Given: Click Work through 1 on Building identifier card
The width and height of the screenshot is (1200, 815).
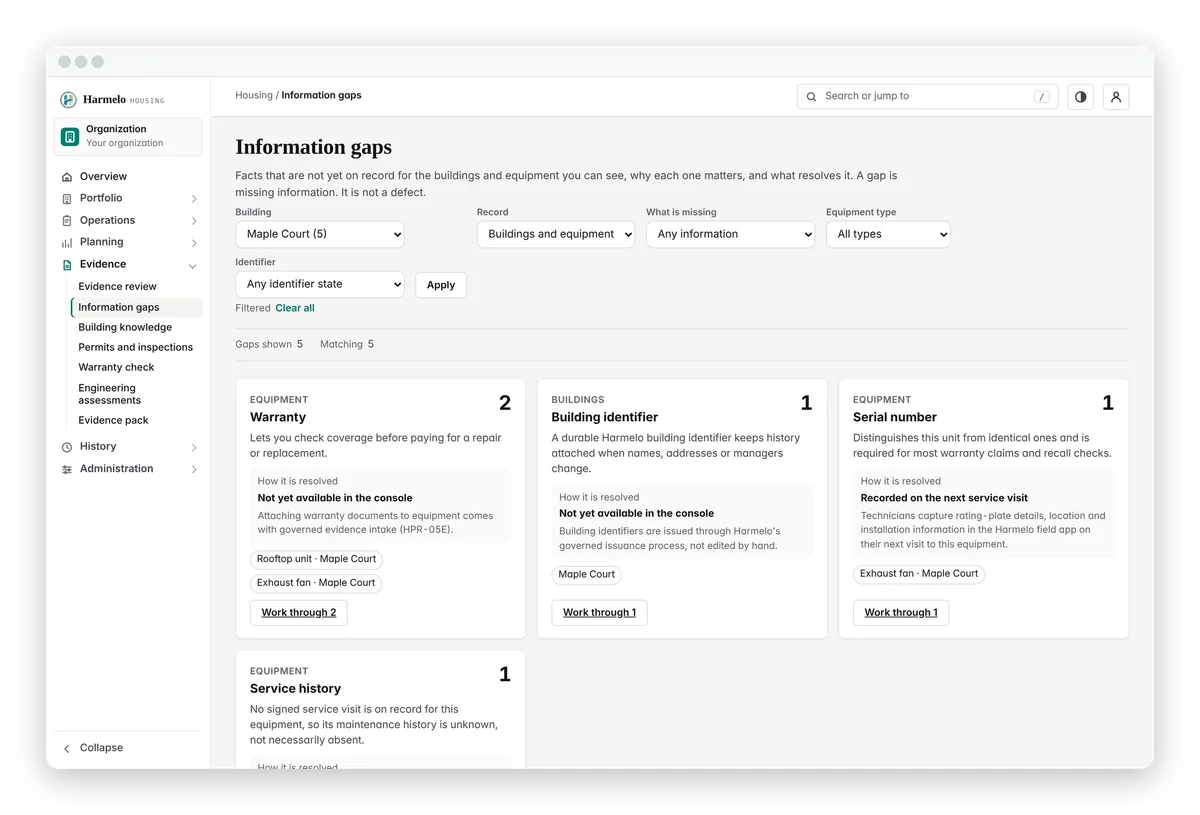Looking at the screenshot, I should pyautogui.click(x=600, y=613).
